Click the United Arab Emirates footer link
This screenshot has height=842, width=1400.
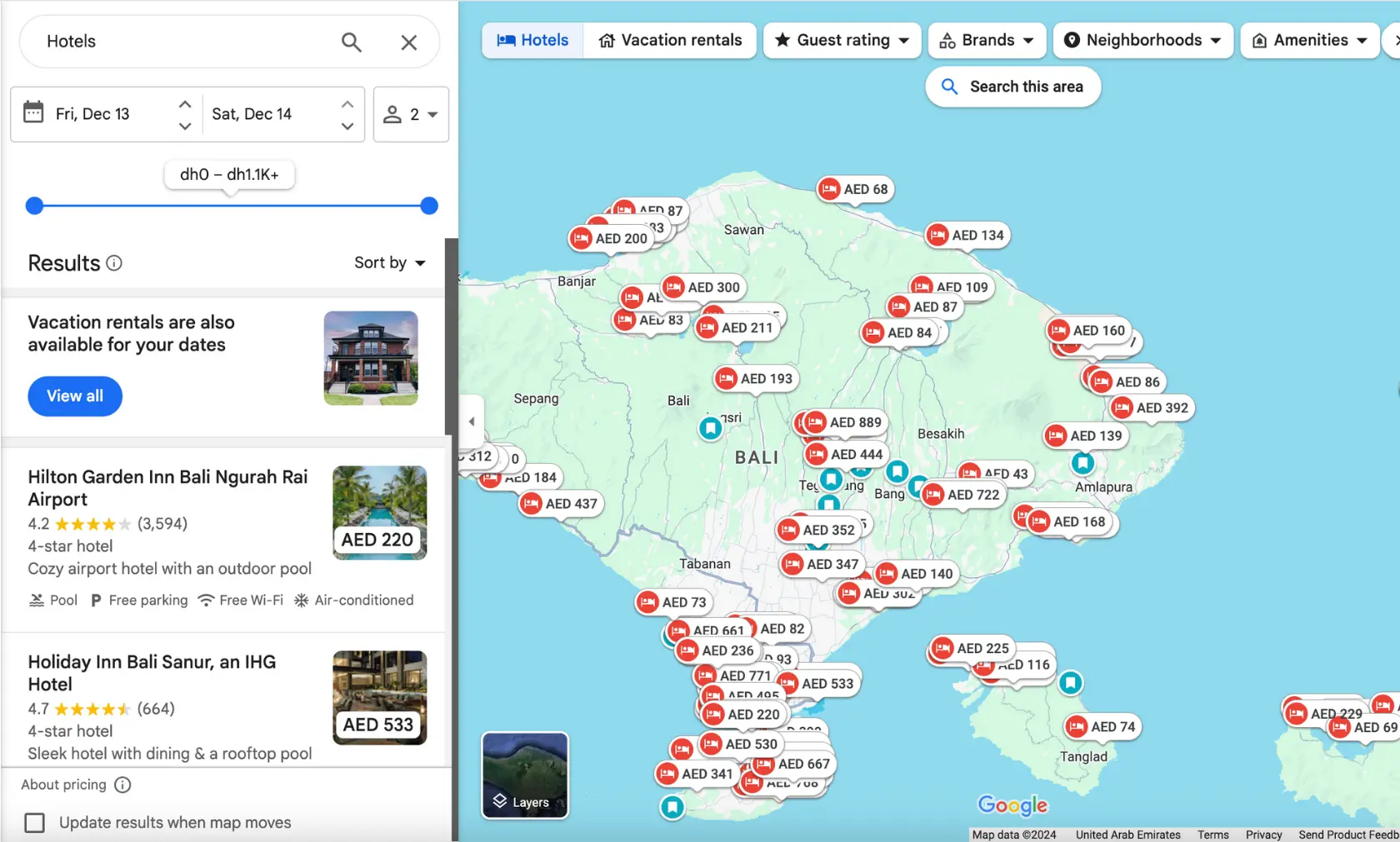click(x=1128, y=835)
